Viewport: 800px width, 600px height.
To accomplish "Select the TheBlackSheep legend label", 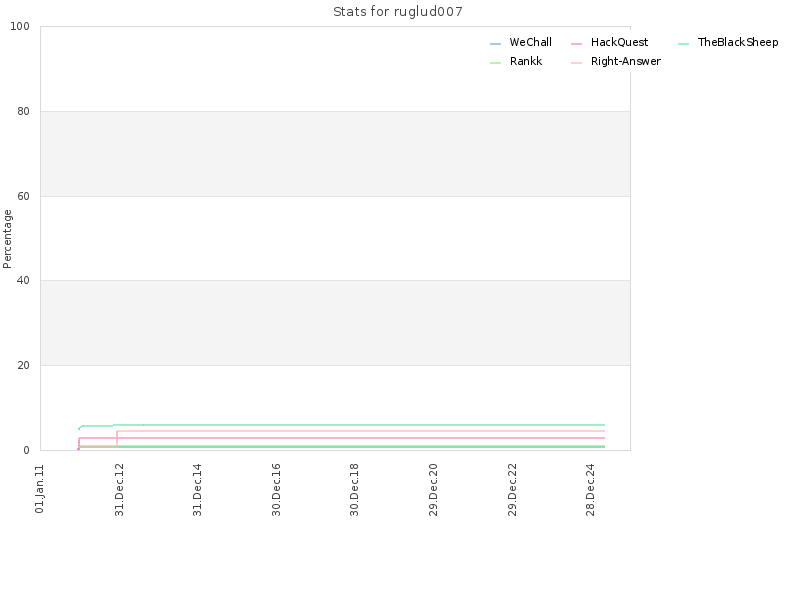I will pos(738,42).
